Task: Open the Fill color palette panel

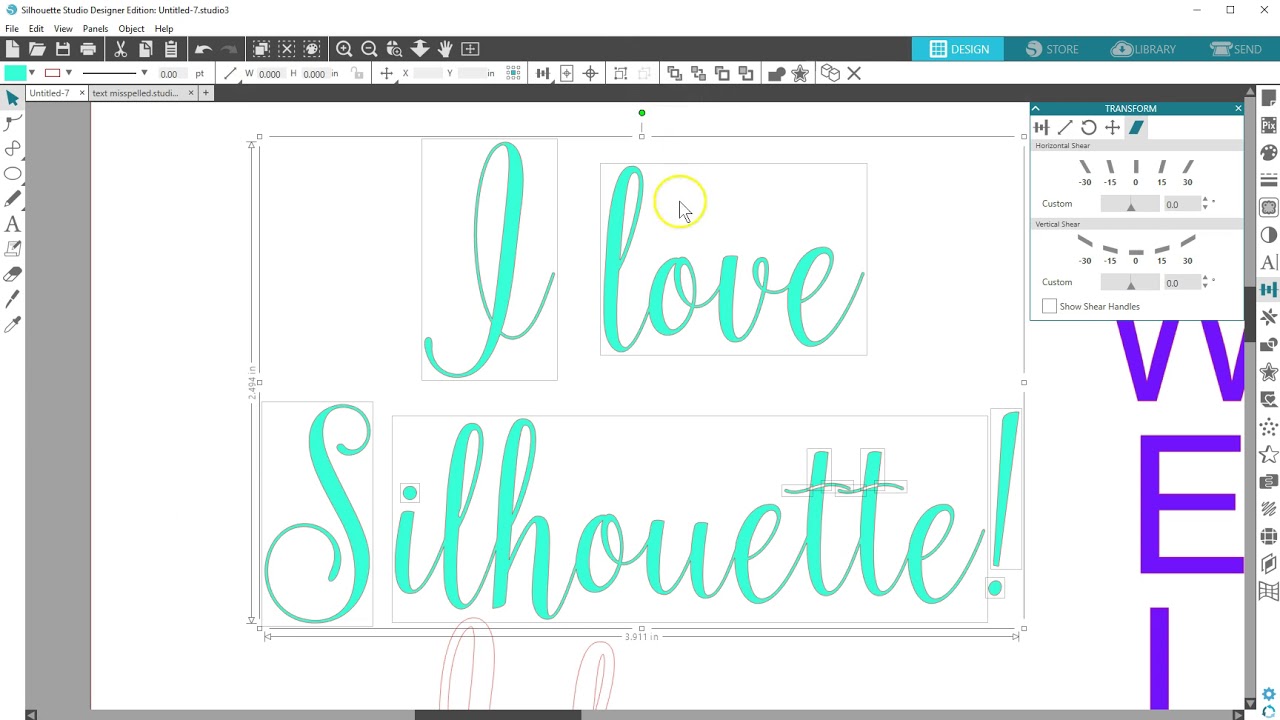Action: [1269, 153]
